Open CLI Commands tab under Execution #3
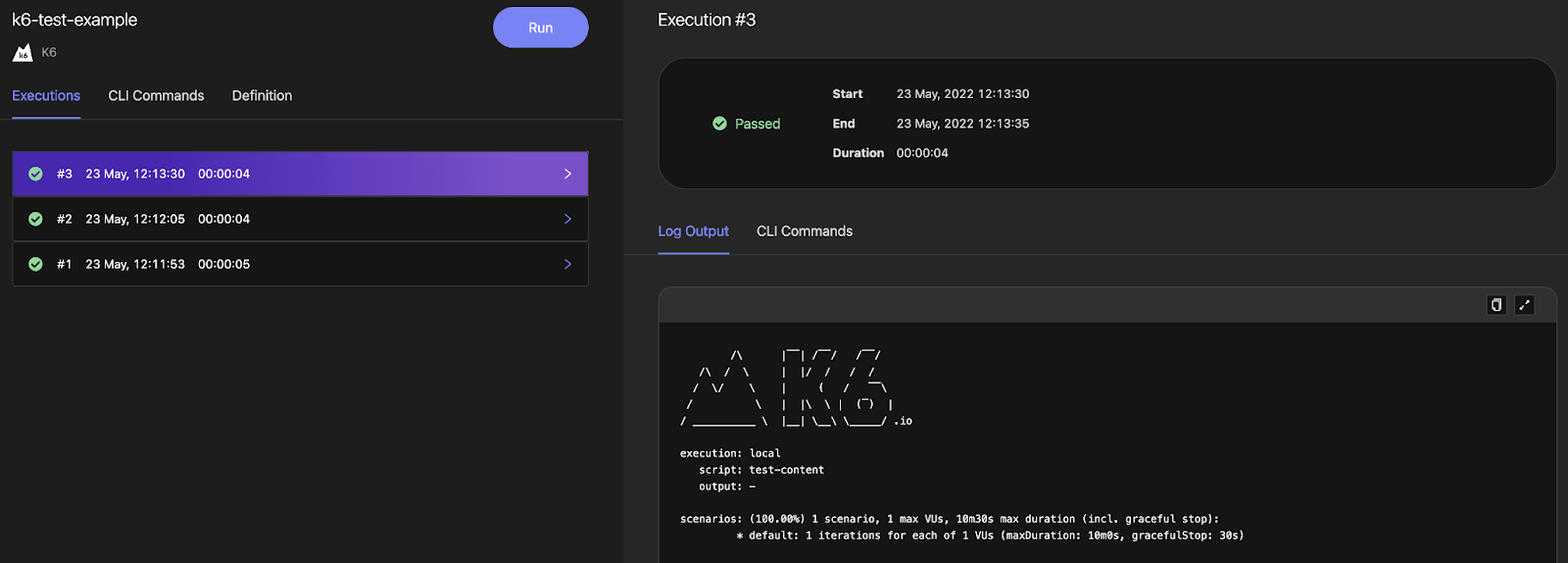Image resolution: width=1568 pixels, height=563 pixels. [805, 231]
